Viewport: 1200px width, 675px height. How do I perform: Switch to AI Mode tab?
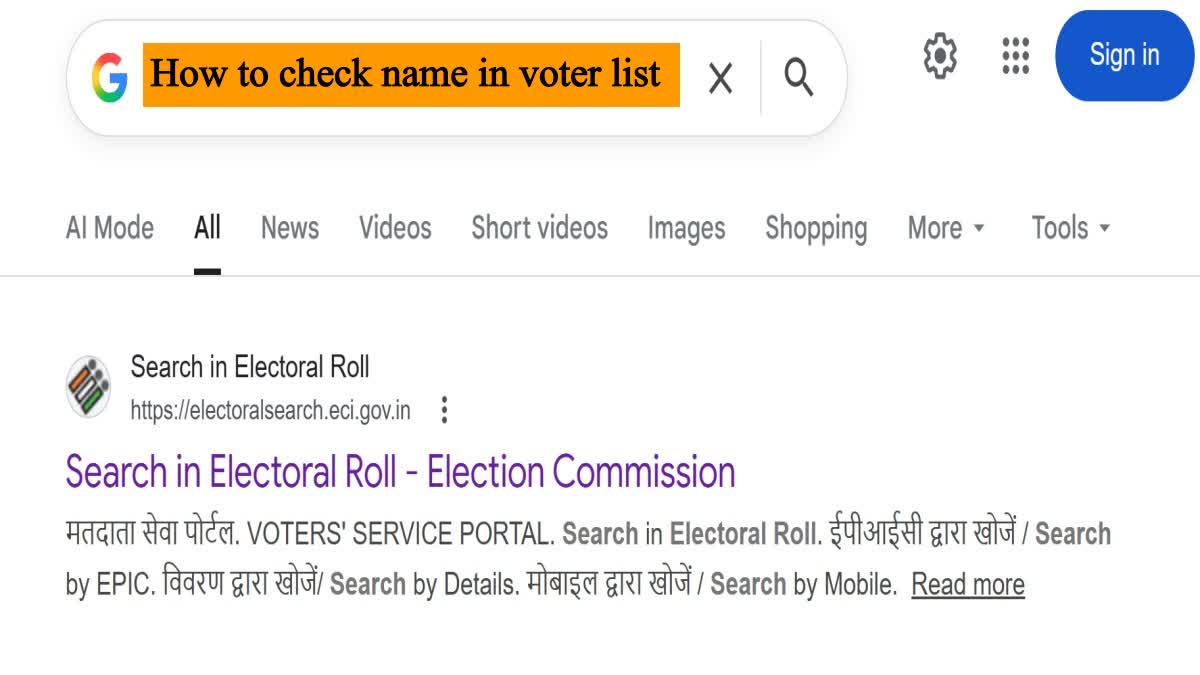[110, 229]
